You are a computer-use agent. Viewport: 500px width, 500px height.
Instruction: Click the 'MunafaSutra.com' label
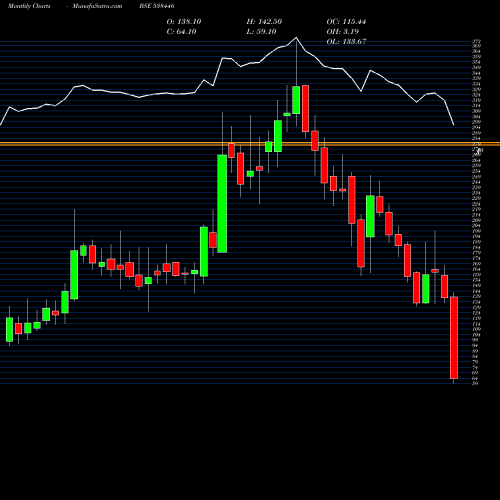click(97, 6)
